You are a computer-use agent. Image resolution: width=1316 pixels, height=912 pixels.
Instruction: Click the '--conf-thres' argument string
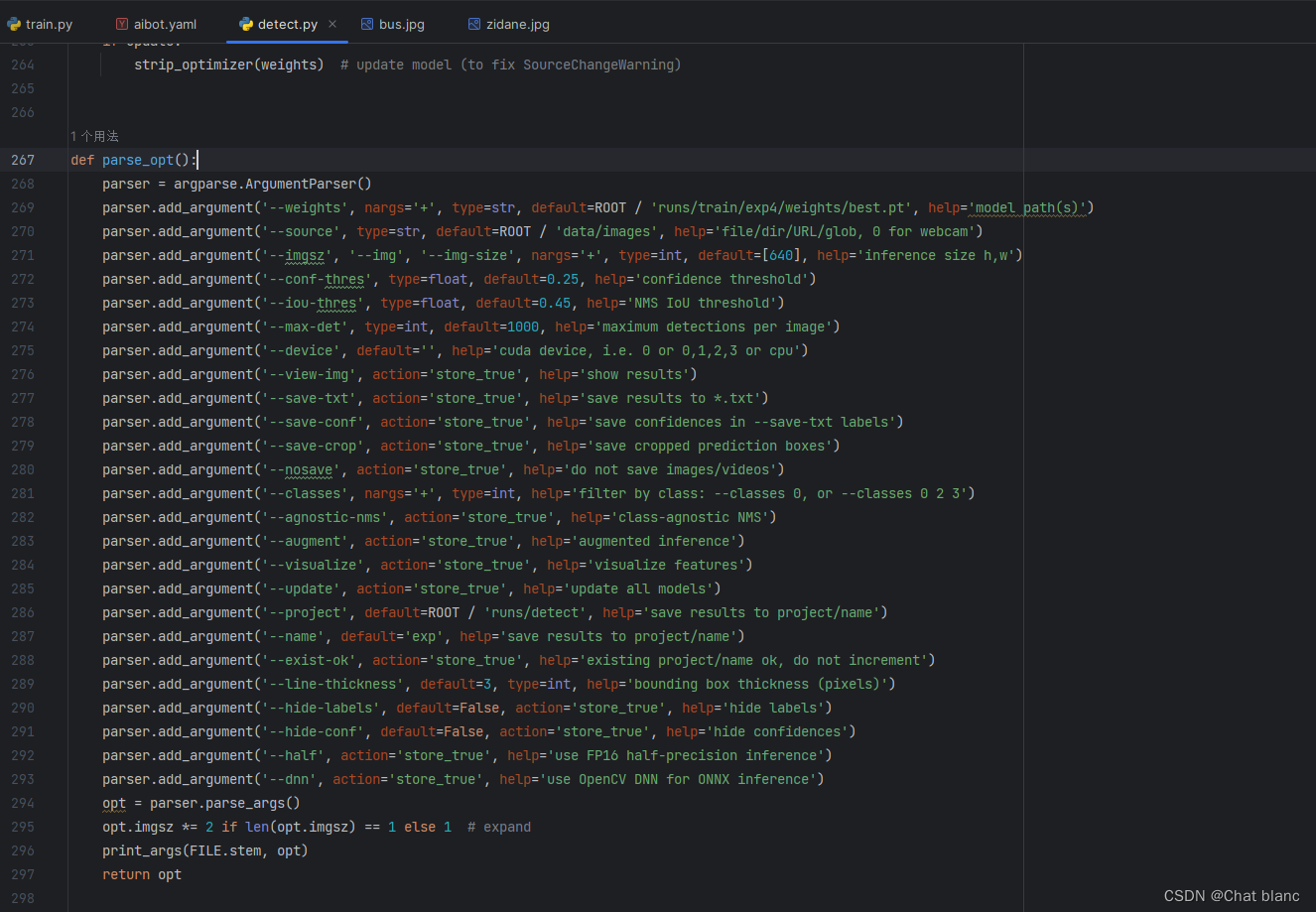click(x=317, y=279)
